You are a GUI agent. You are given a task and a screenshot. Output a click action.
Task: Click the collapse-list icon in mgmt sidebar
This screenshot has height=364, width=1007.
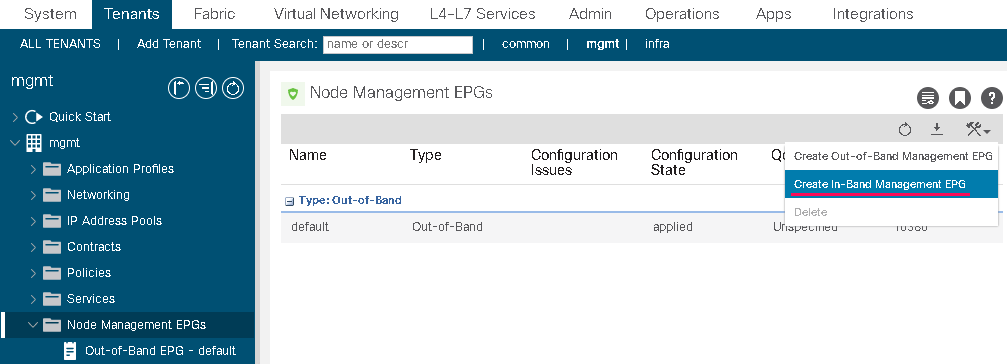click(206, 88)
